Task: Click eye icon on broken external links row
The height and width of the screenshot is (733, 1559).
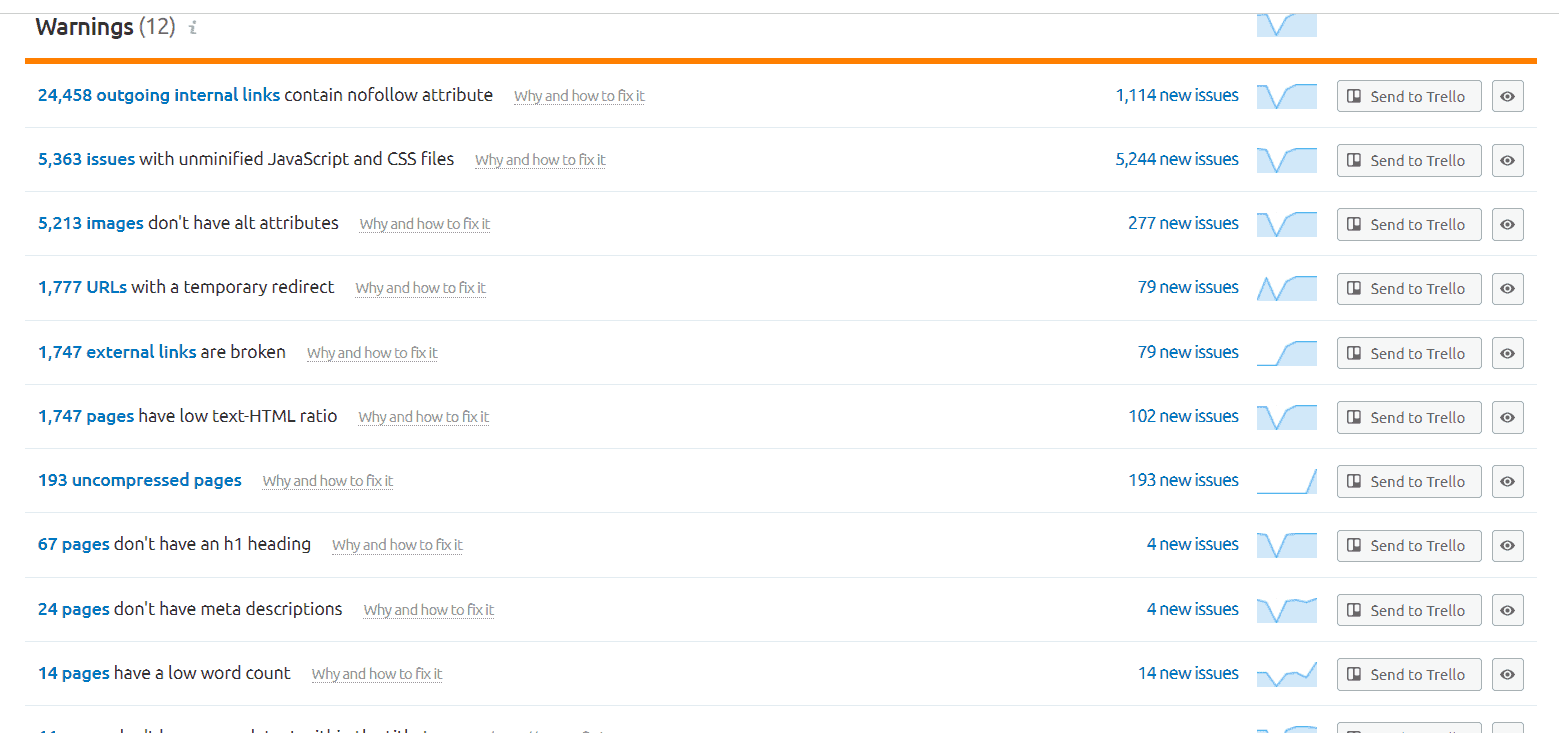Action: [1507, 354]
